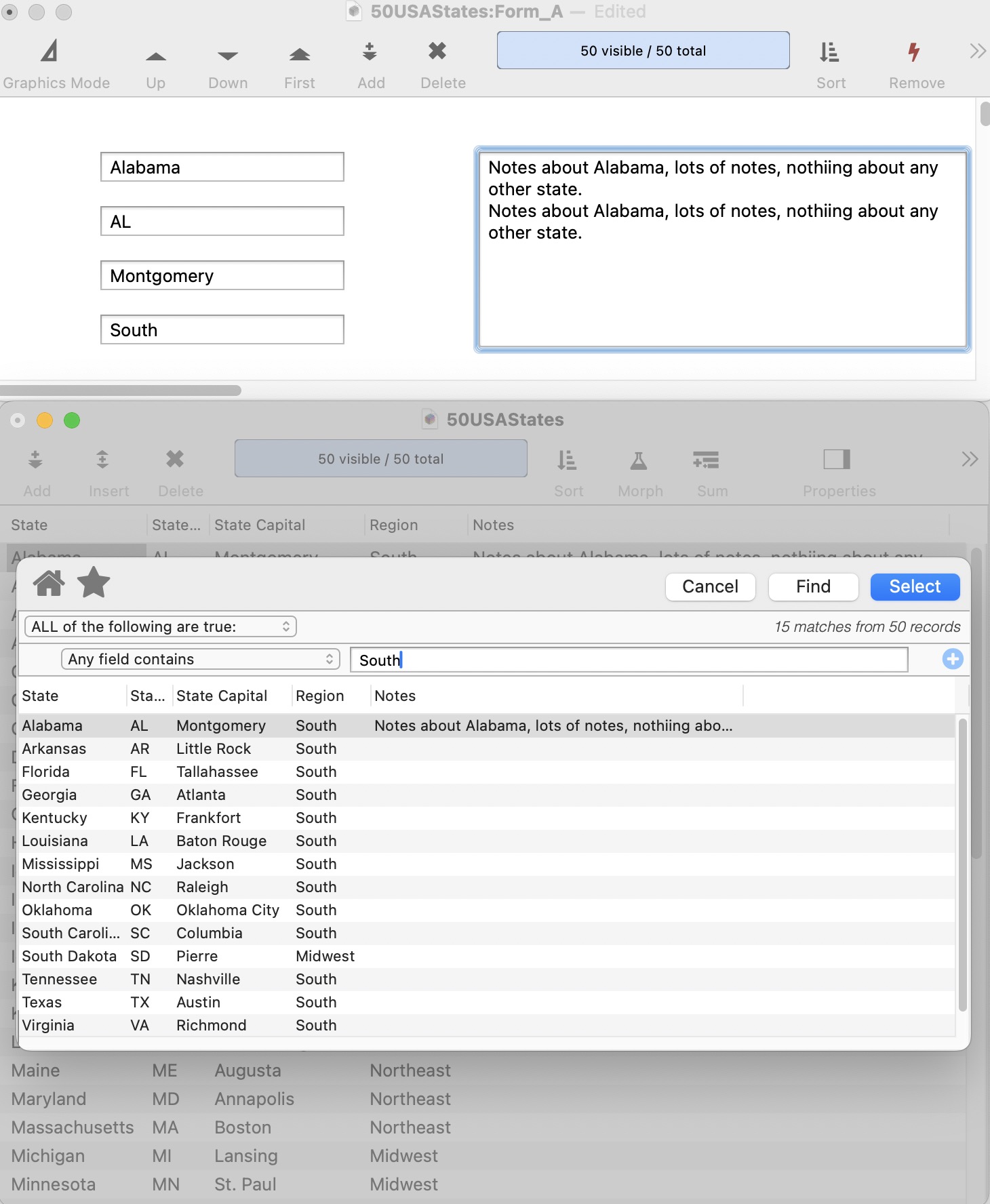Show more toolbar items in Form_A window
This screenshot has width=990, height=1204.
(x=977, y=51)
